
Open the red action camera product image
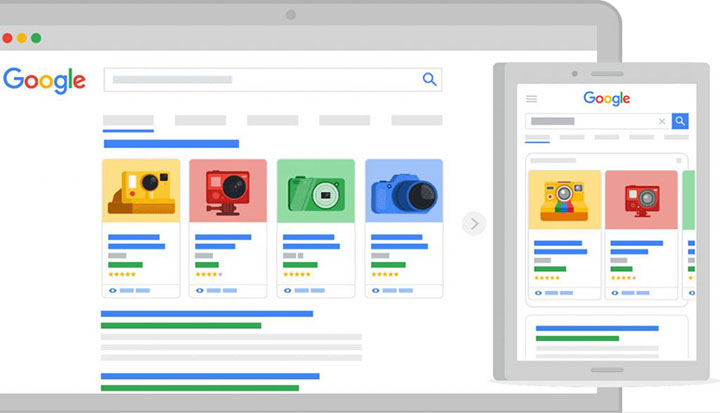click(x=228, y=191)
